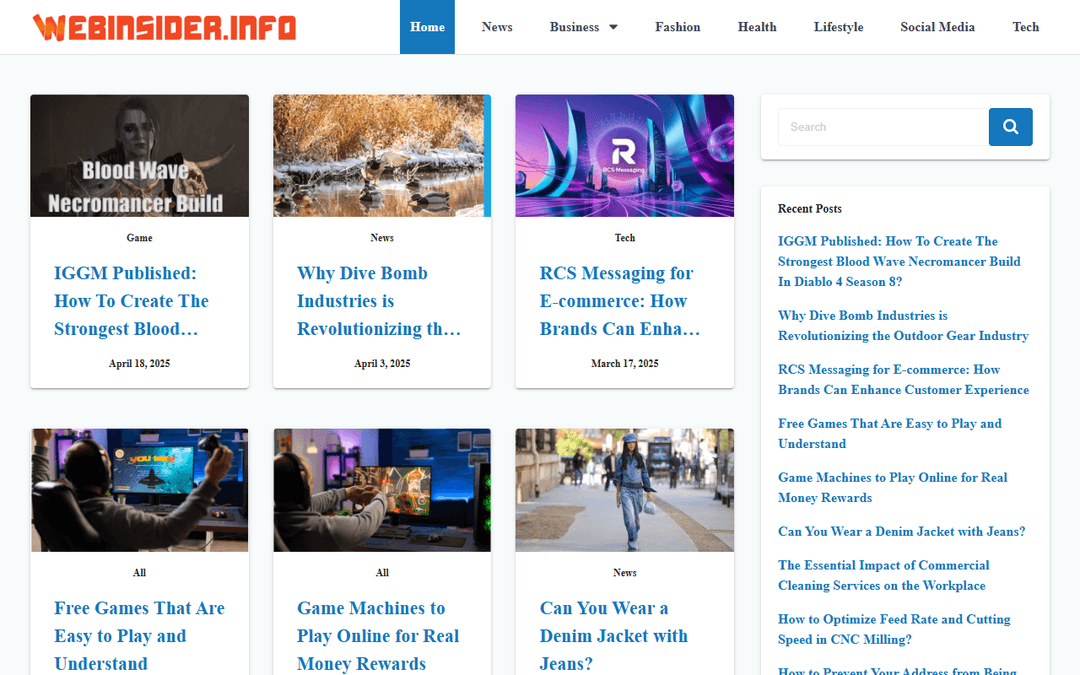The height and width of the screenshot is (675, 1080).
Task: Click the 'March 17, 2025' date
Action: click(625, 363)
